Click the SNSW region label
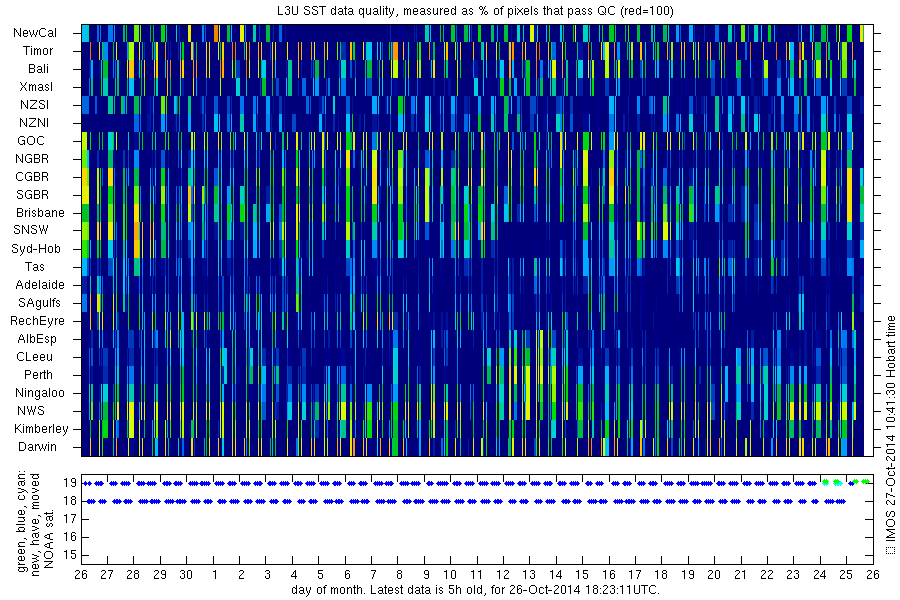The image size is (900, 600). [x=31, y=230]
